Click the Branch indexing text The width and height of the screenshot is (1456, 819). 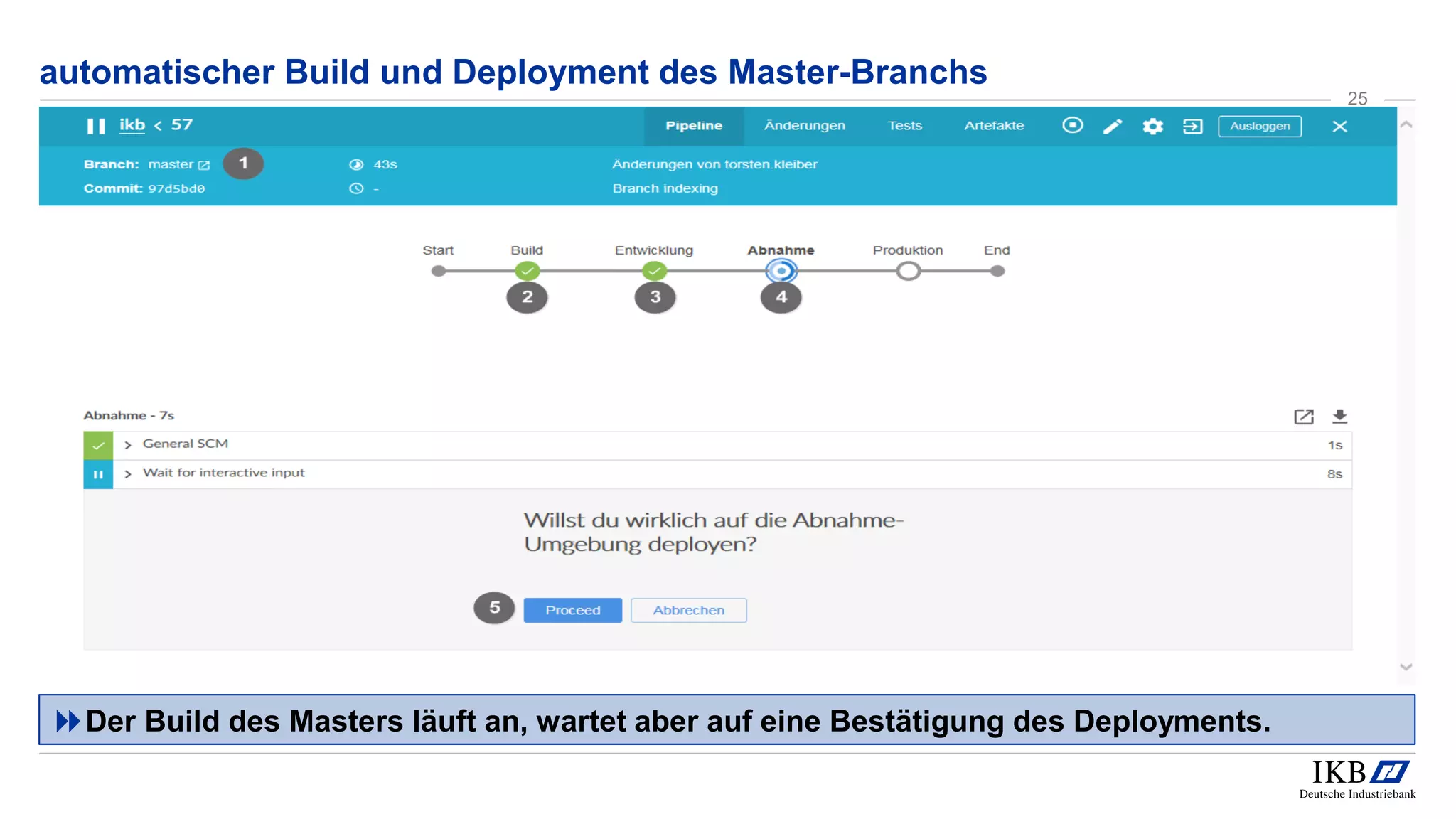(665, 188)
